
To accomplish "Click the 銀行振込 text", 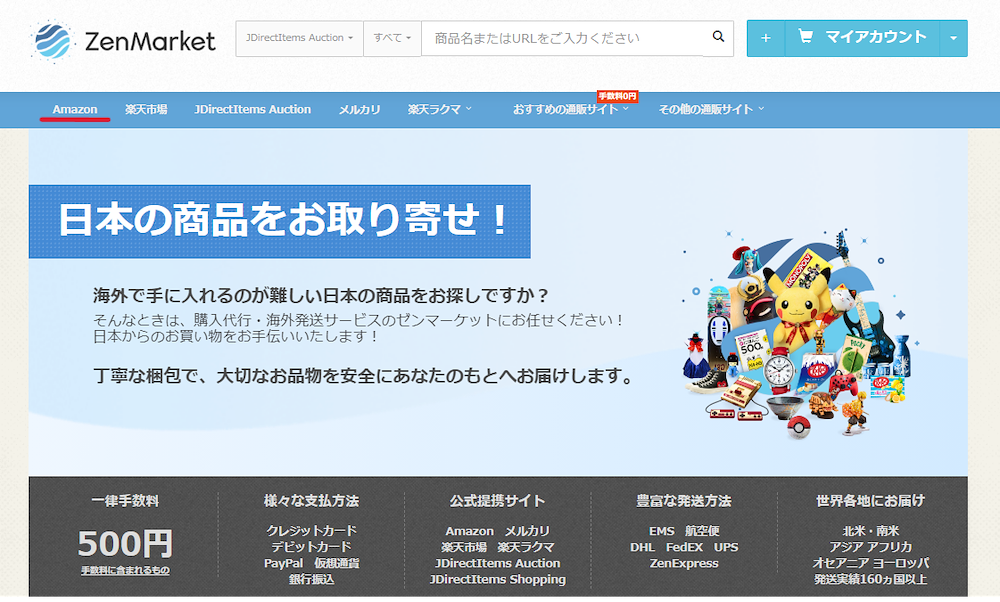I will coord(311,579).
